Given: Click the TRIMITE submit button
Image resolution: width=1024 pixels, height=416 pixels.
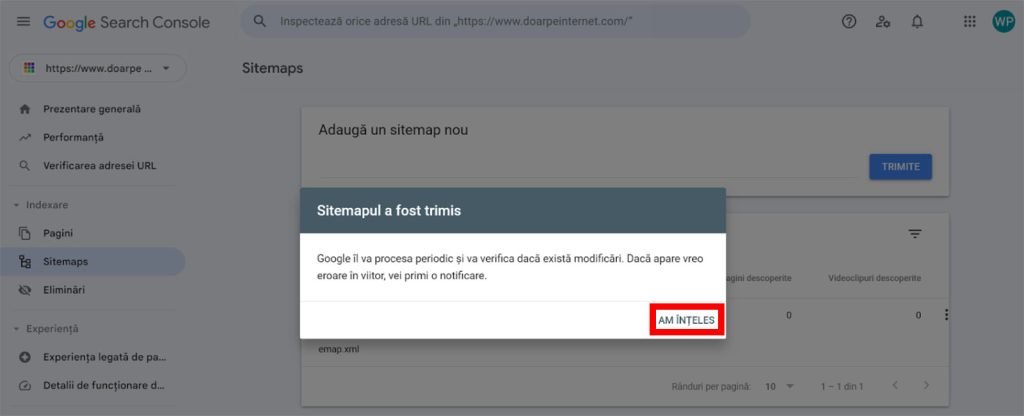Looking at the screenshot, I should coord(901,167).
